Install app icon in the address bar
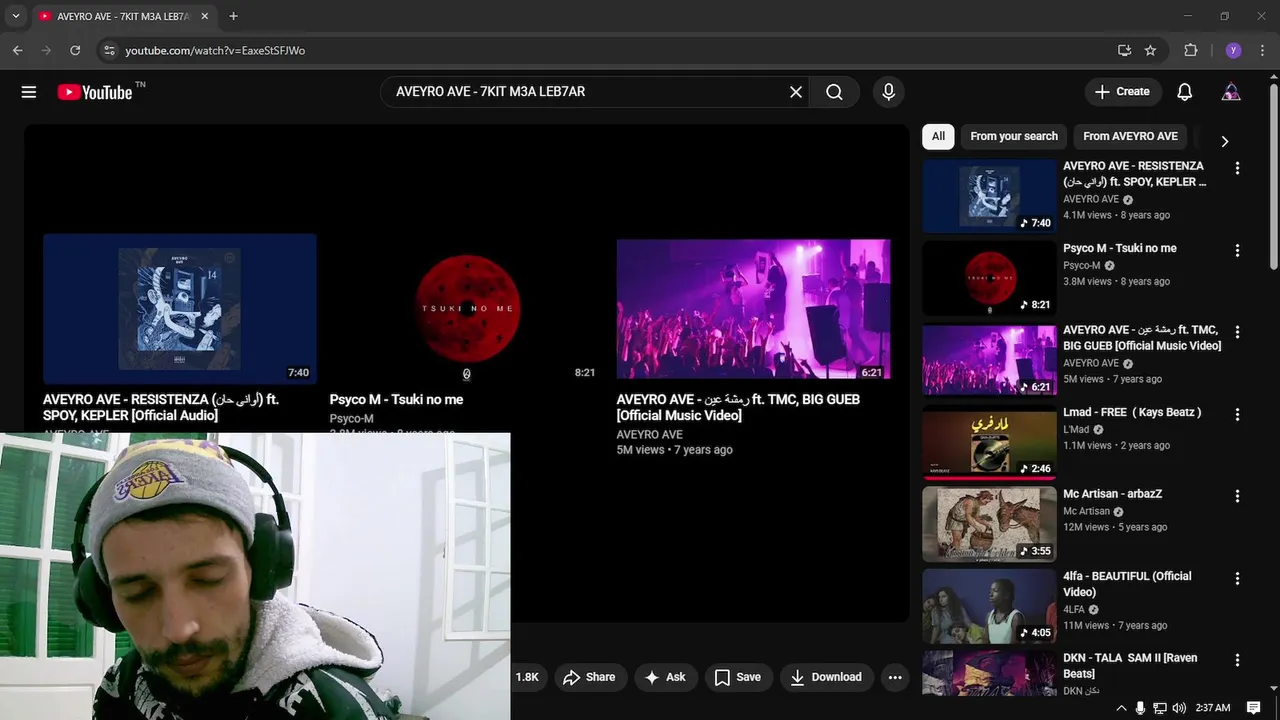1280x720 pixels. pos(1124,50)
